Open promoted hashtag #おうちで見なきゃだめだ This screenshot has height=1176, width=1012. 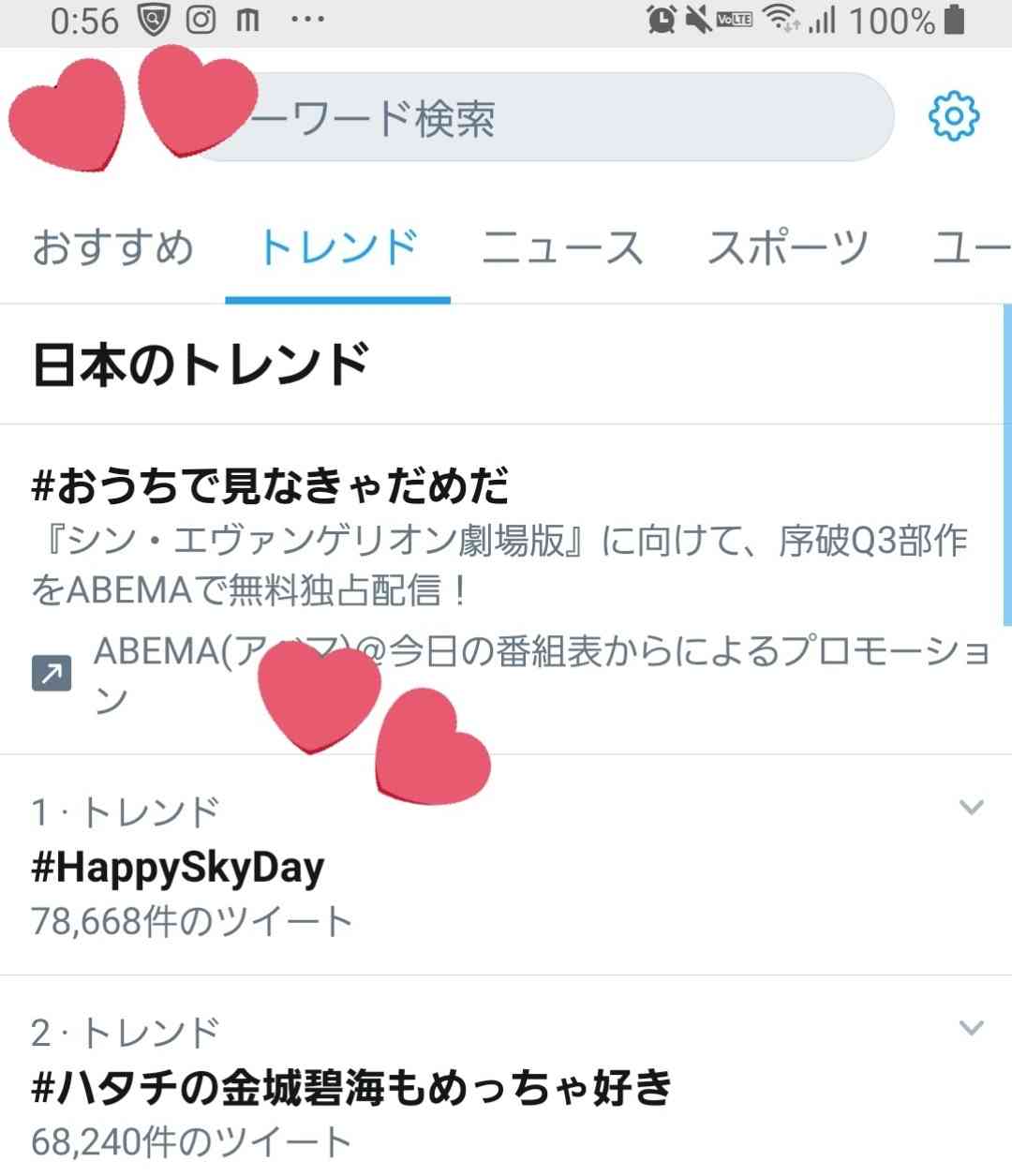[x=270, y=485]
